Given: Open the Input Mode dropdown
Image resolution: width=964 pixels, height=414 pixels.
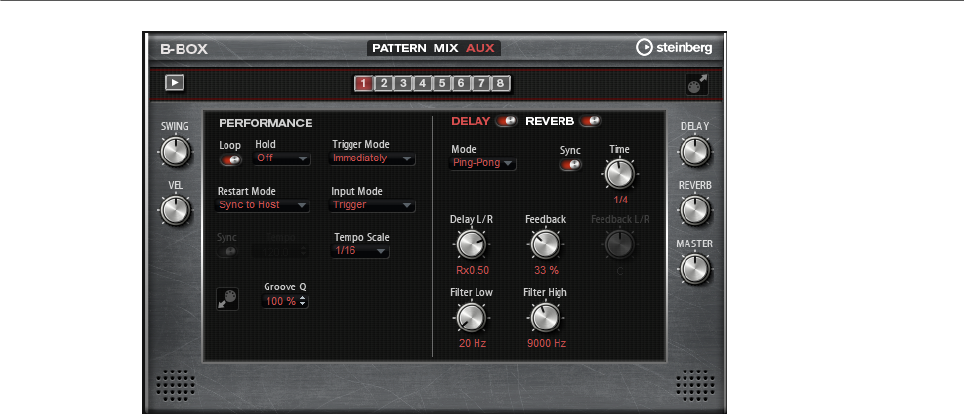Looking at the screenshot, I should [372, 205].
